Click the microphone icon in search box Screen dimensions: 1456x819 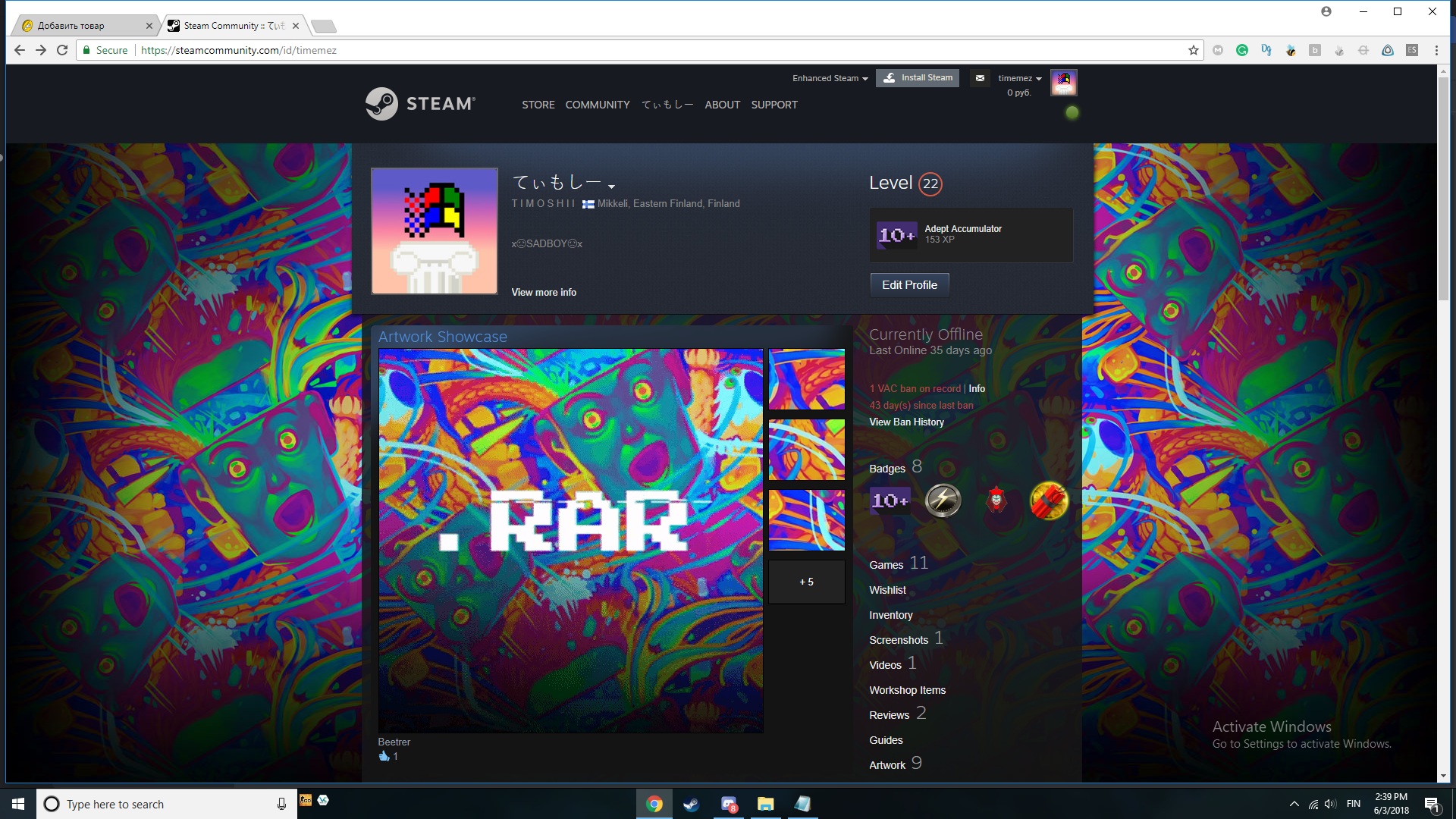(x=281, y=804)
